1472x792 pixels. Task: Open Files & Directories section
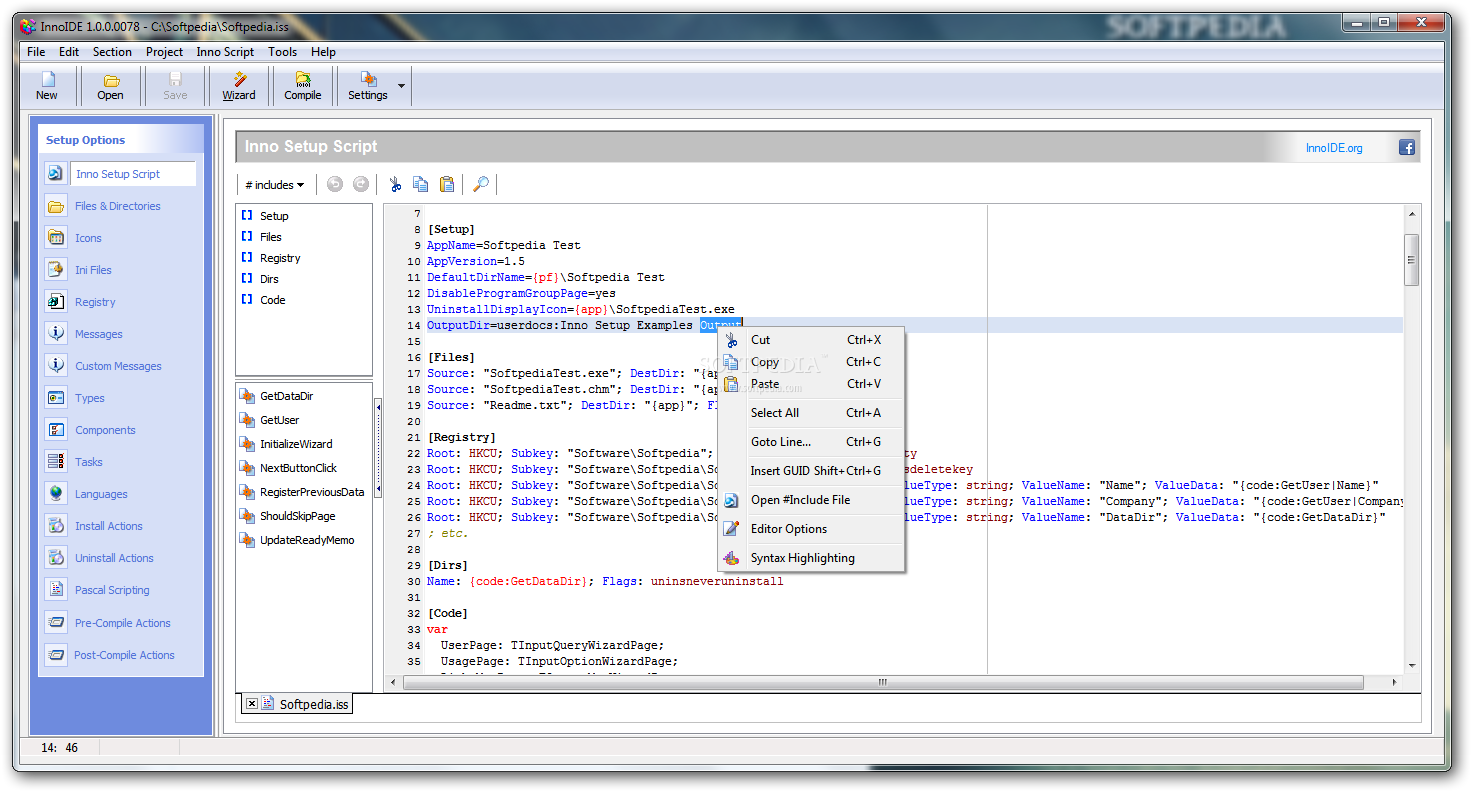[x=118, y=206]
